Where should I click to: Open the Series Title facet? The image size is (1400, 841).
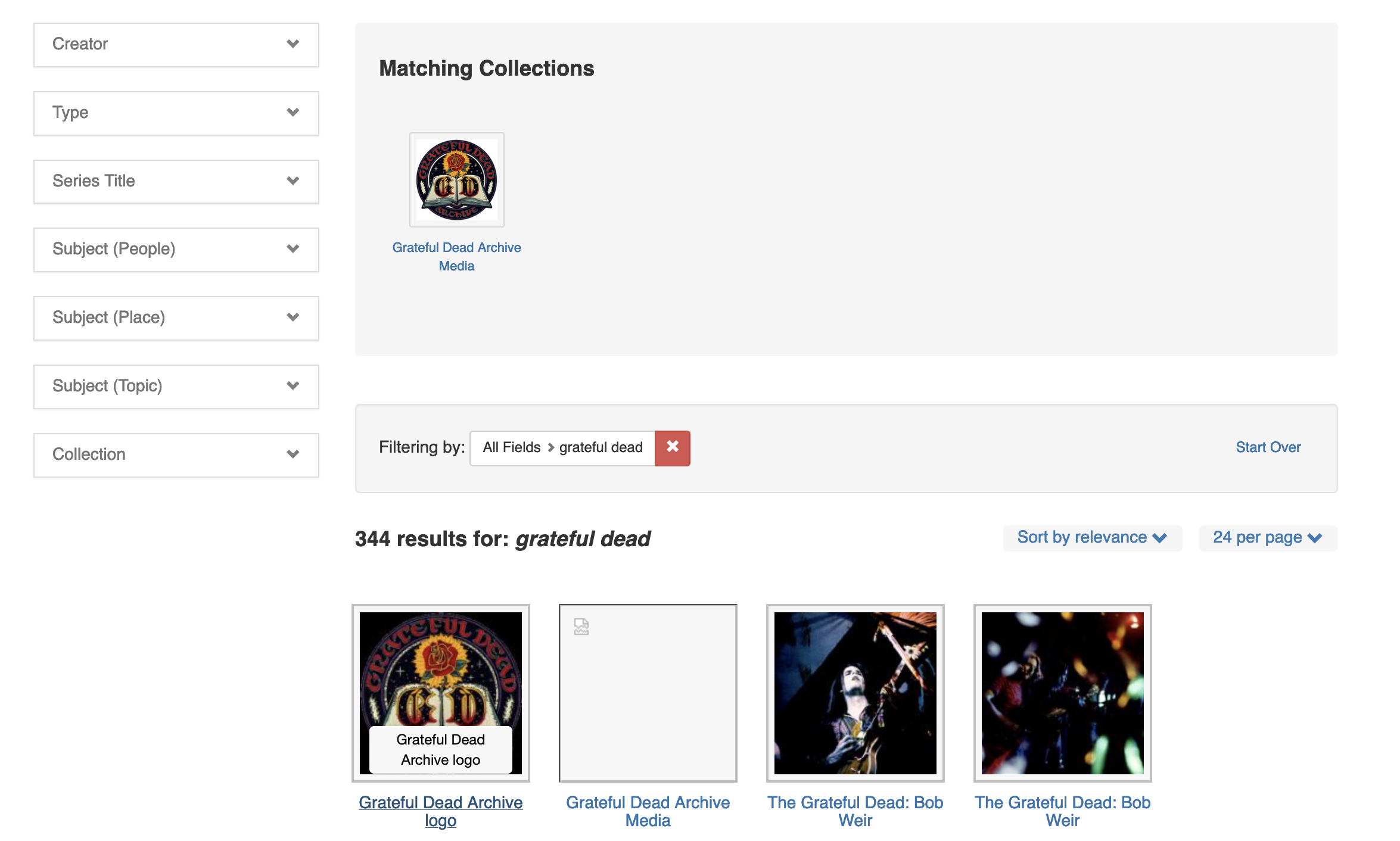pyautogui.click(x=176, y=182)
